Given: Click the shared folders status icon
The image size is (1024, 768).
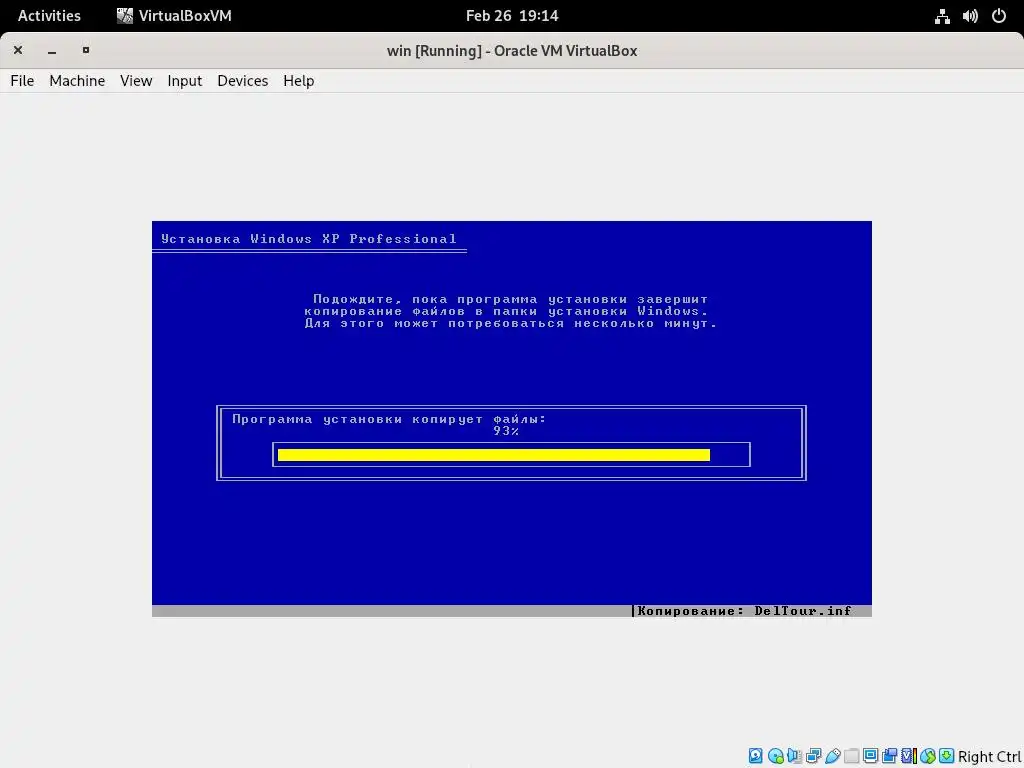Looking at the screenshot, I should [851, 756].
